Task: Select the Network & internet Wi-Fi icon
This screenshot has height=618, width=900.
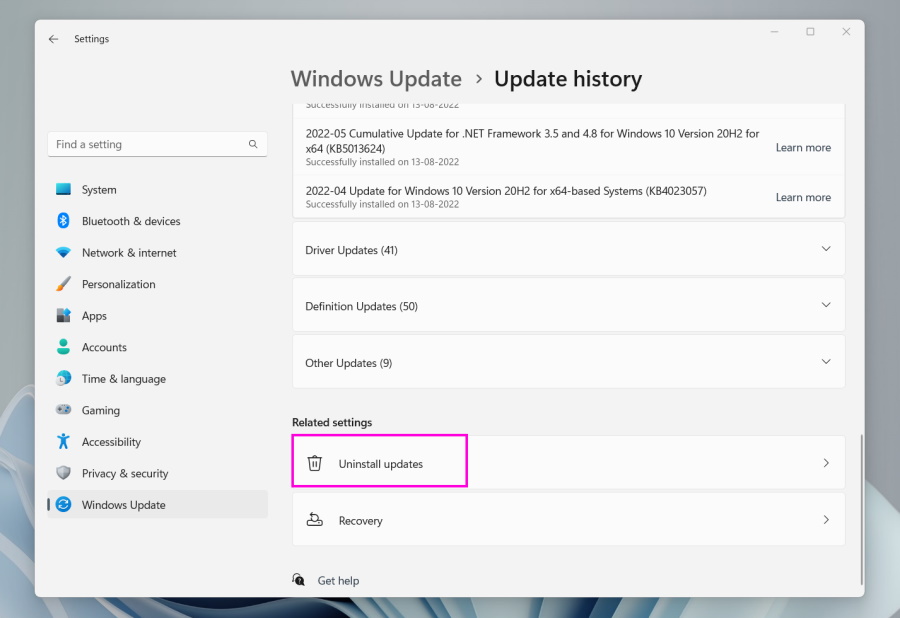Action: click(63, 253)
